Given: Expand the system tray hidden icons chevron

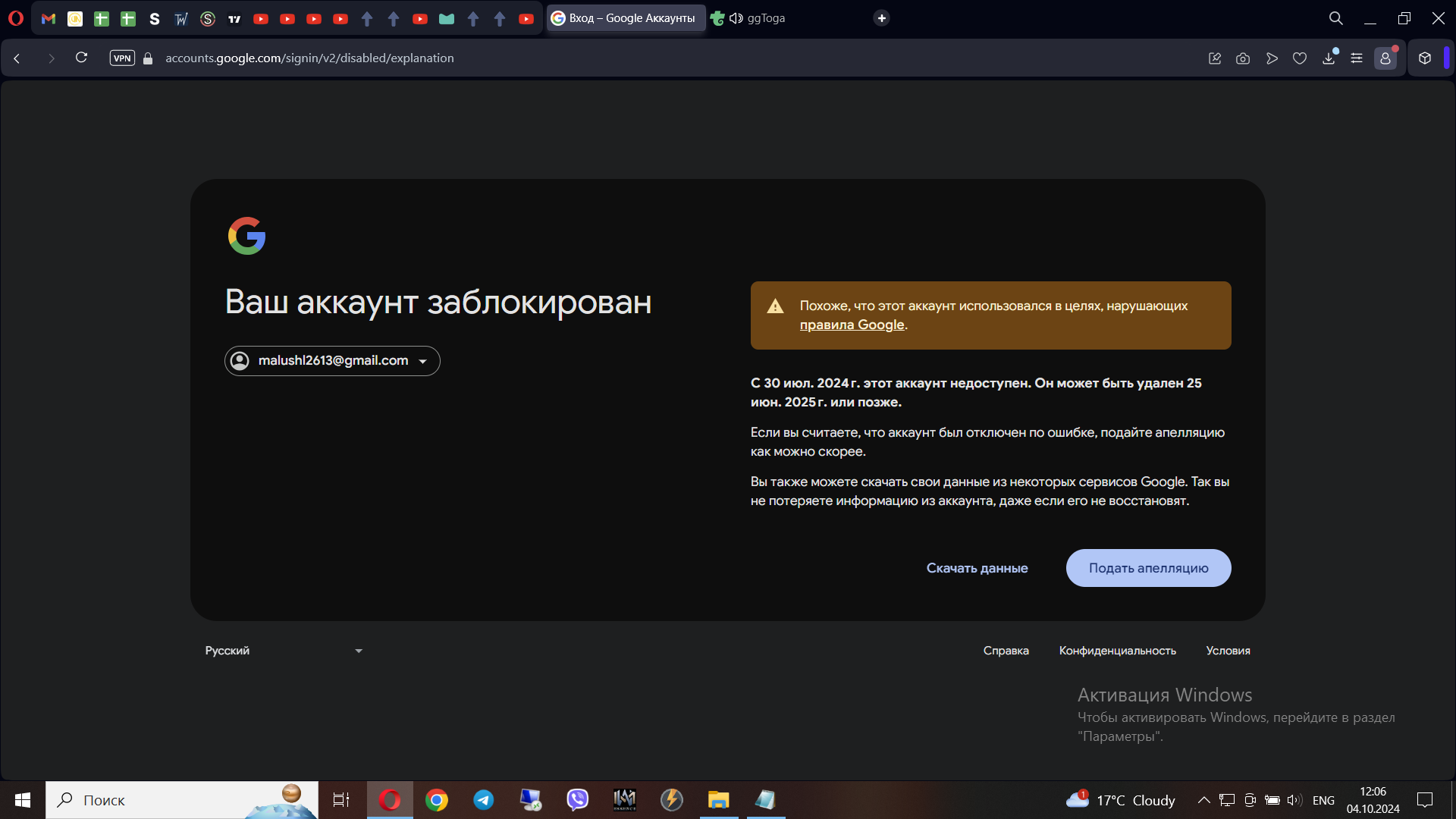Looking at the screenshot, I should tap(1203, 800).
